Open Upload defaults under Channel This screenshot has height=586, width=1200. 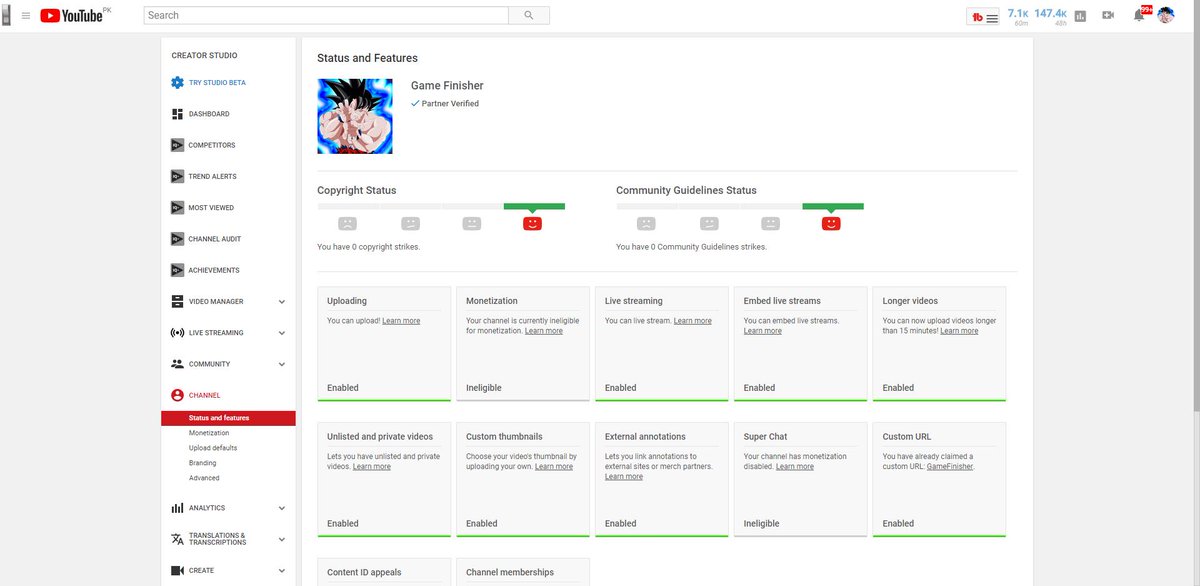click(213, 448)
